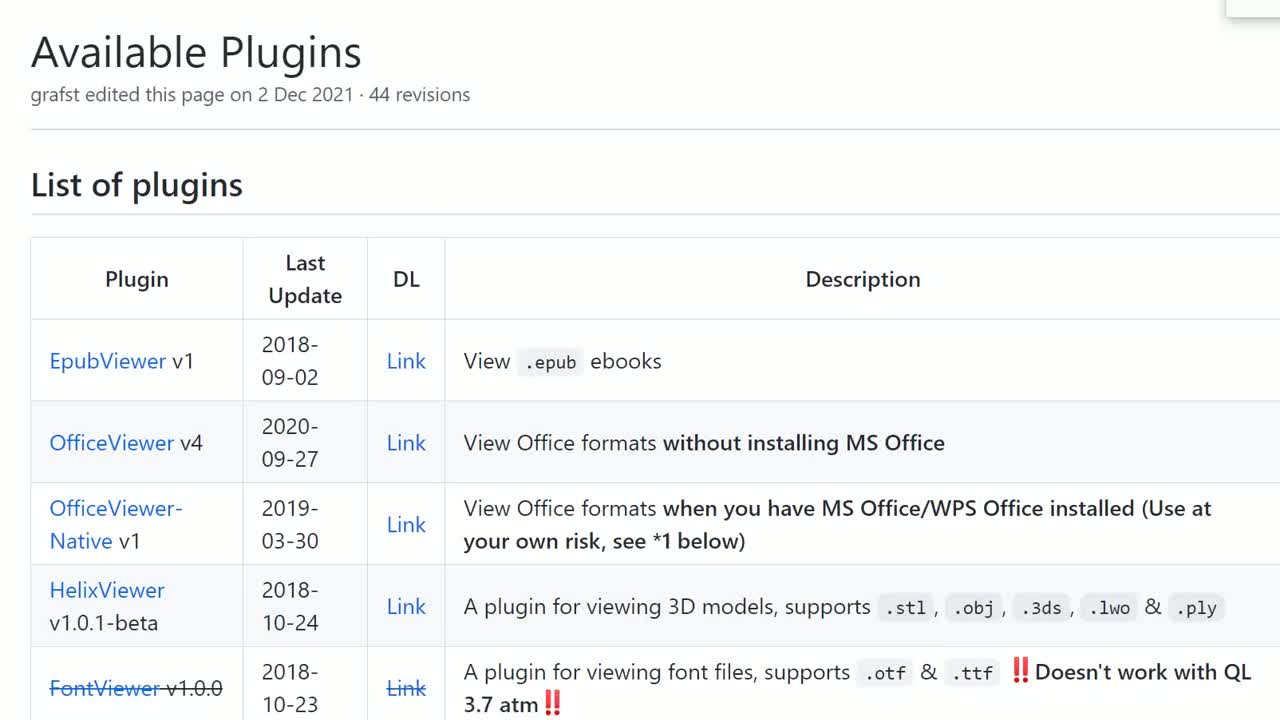Click the .ply code tag

pos(1196,608)
